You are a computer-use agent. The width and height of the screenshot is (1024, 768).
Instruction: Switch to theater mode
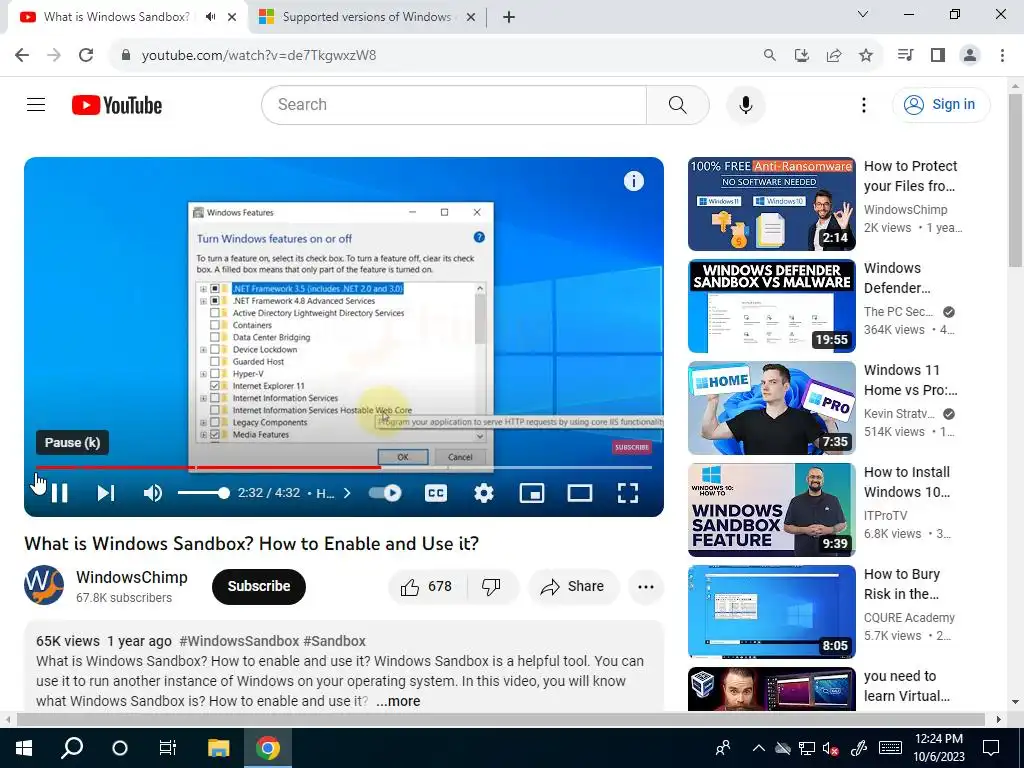point(579,493)
